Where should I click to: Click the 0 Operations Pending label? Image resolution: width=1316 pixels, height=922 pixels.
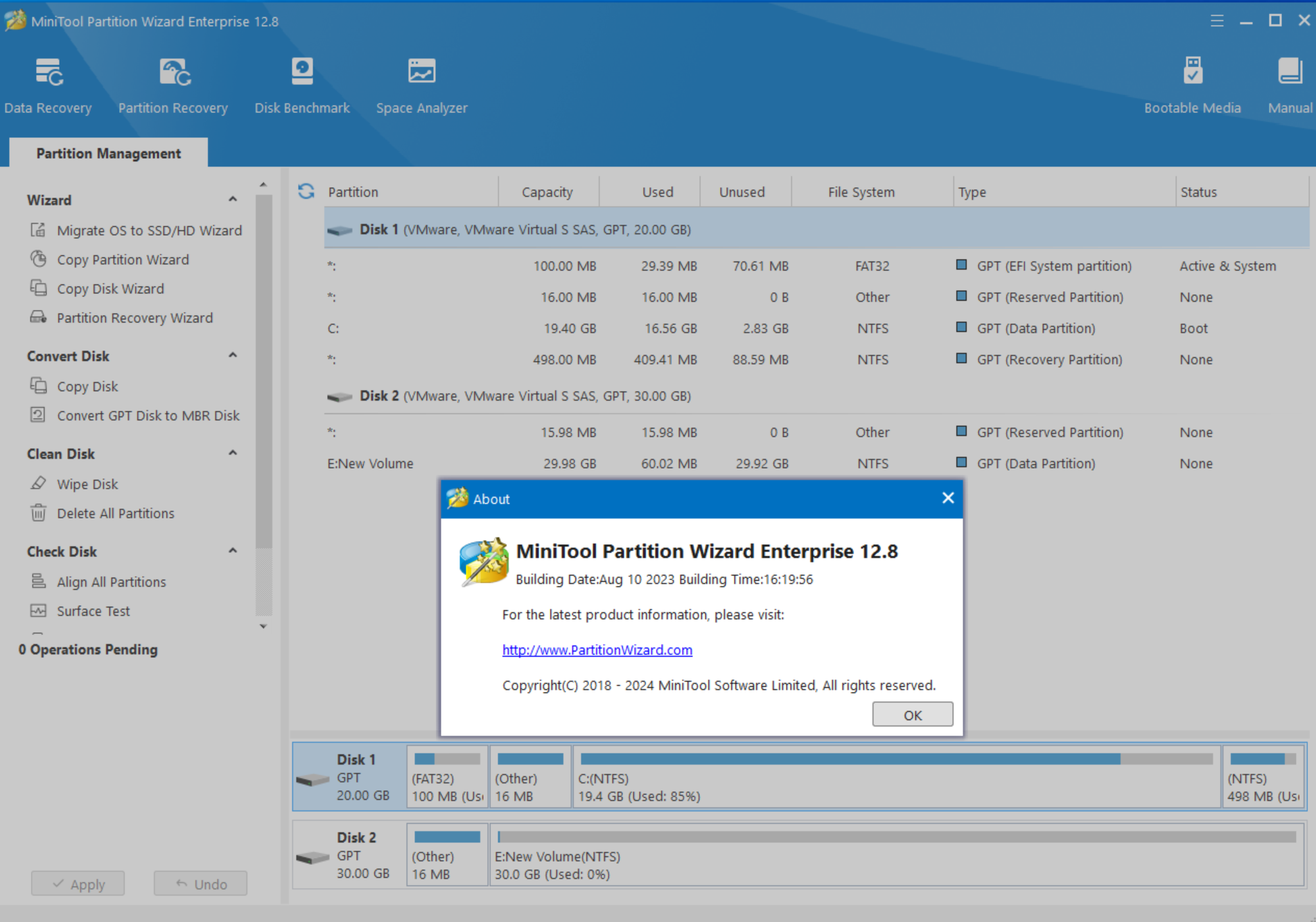click(88, 650)
